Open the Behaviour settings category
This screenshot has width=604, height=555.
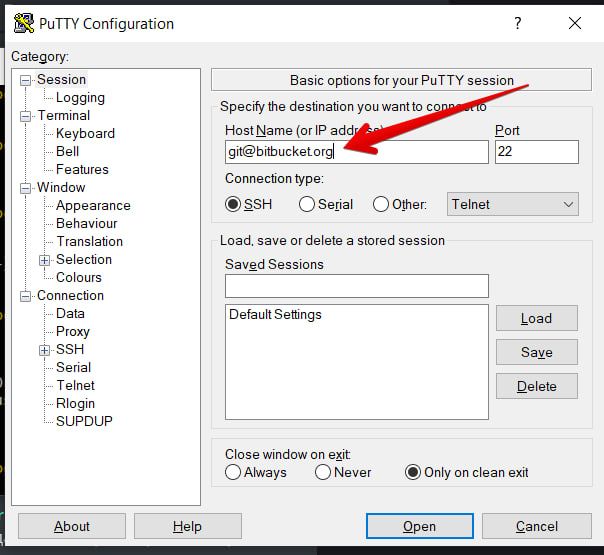86,223
